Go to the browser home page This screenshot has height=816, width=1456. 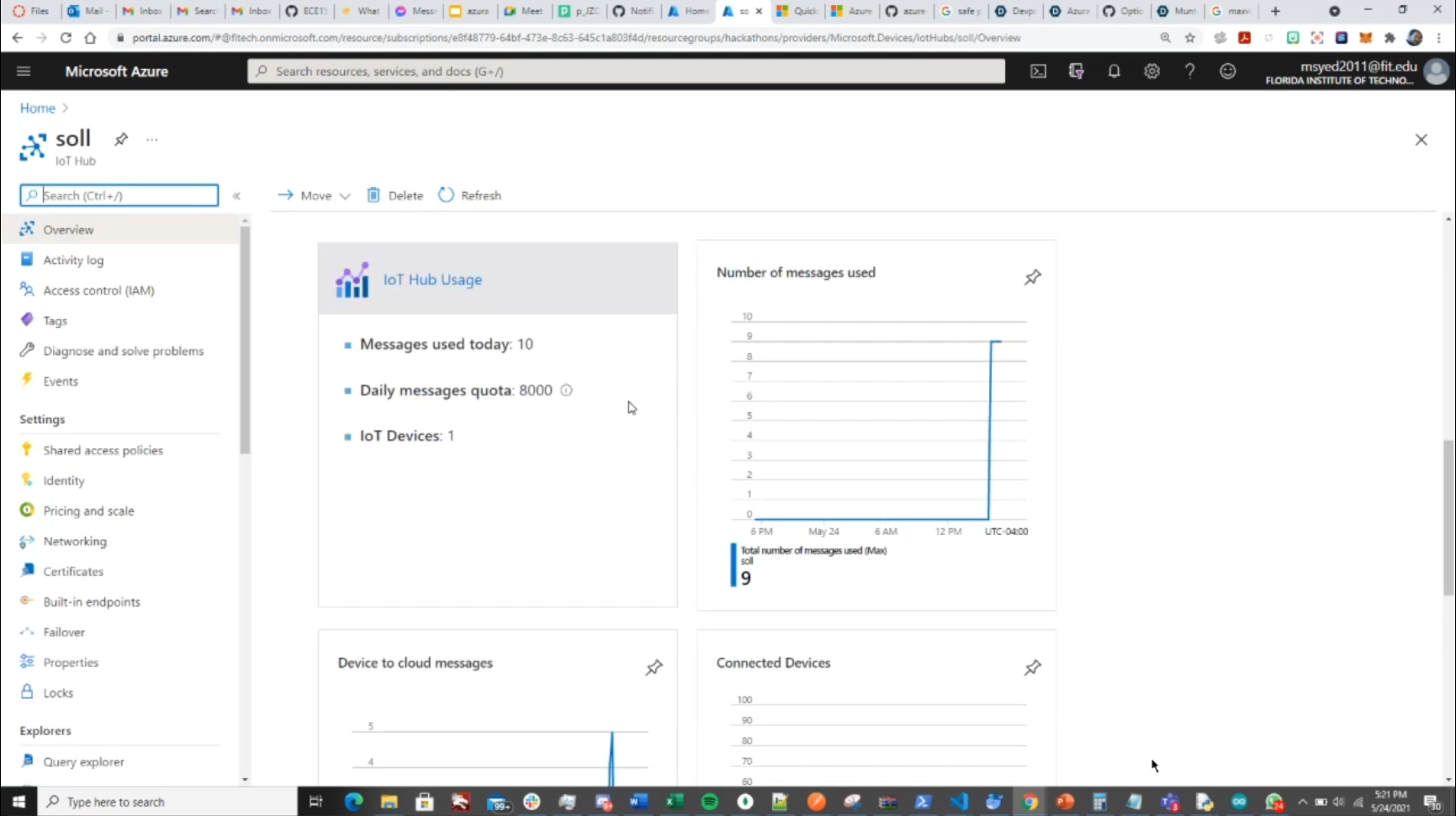coord(90,38)
